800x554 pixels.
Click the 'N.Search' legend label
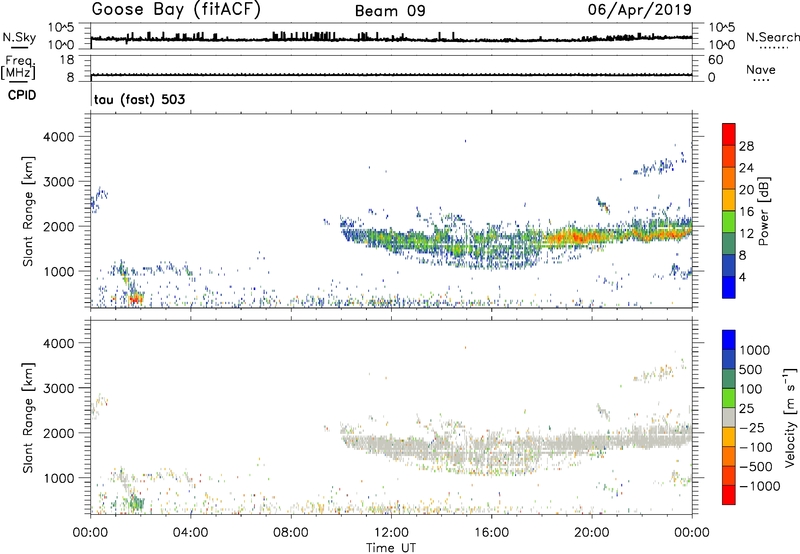[772, 37]
